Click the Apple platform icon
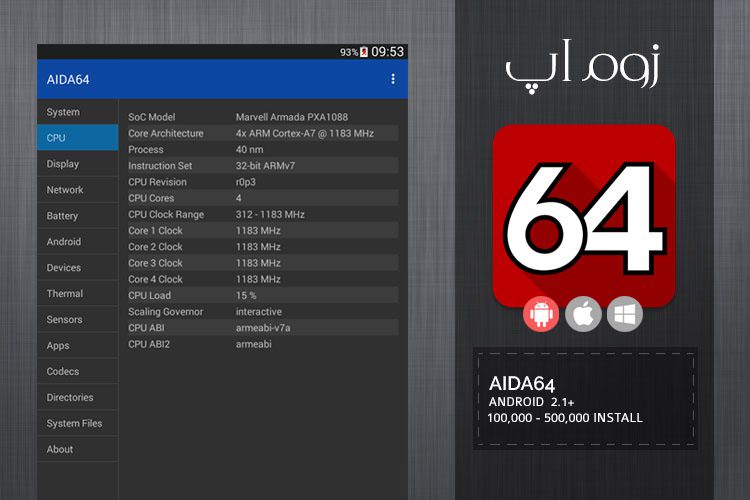This screenshot has height=500, width=750. point(583,314)
